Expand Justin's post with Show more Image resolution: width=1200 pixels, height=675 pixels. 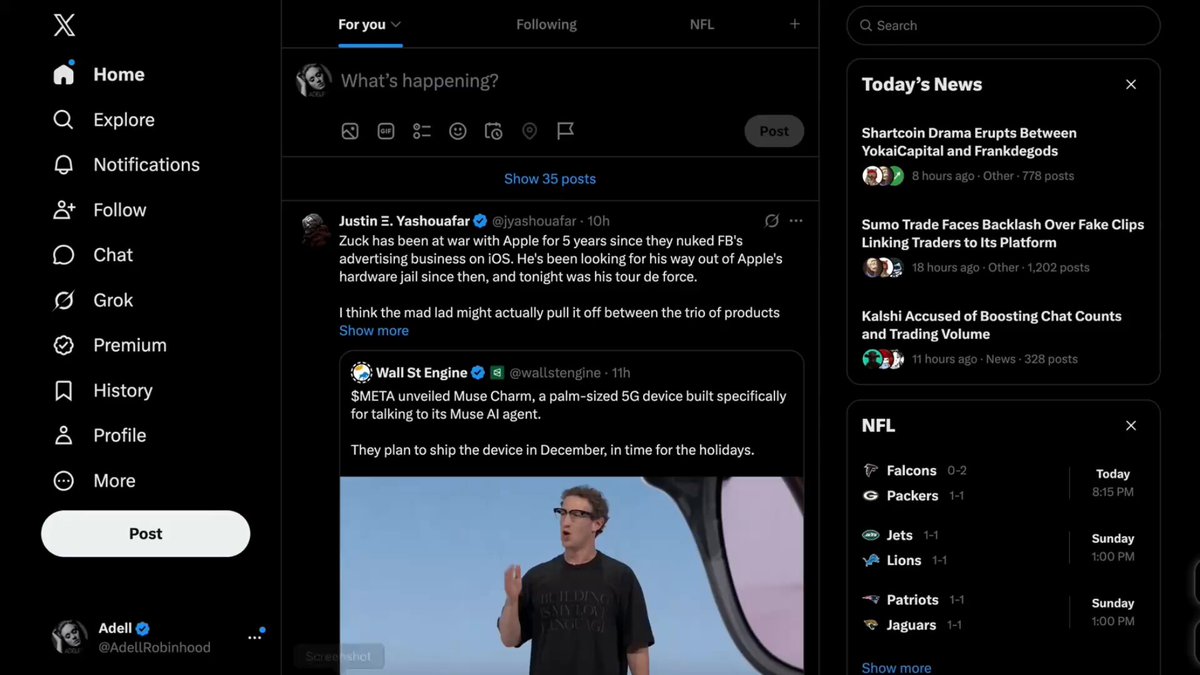coord(374,331)
